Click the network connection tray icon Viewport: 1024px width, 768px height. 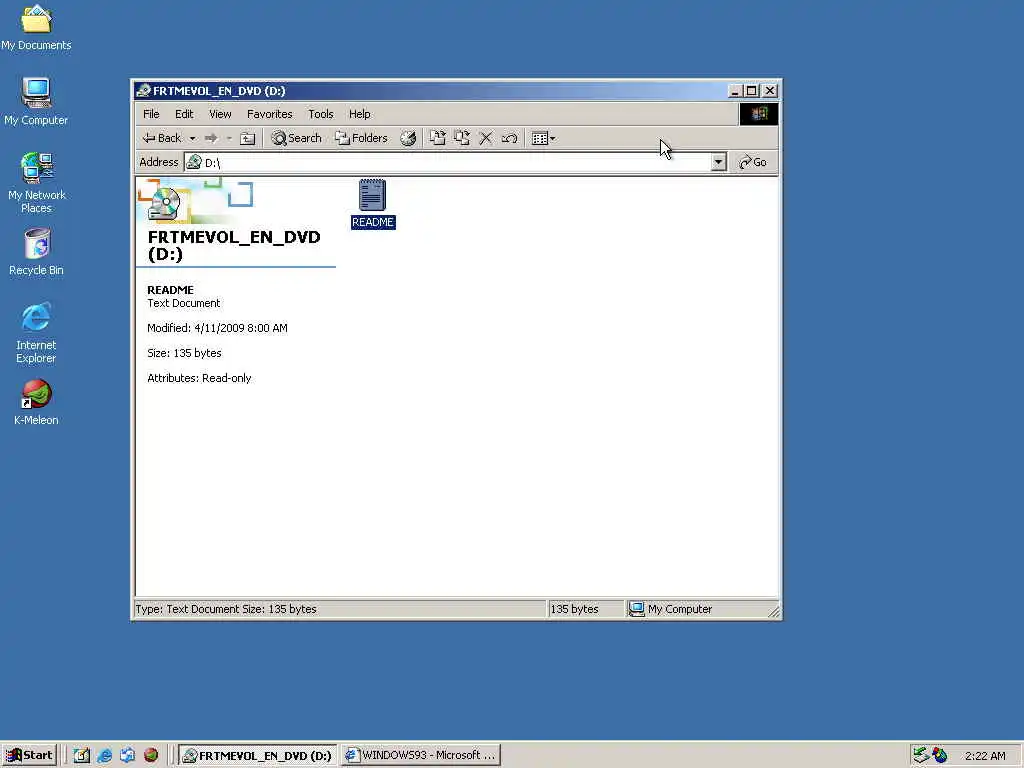(x=921, y=756)
